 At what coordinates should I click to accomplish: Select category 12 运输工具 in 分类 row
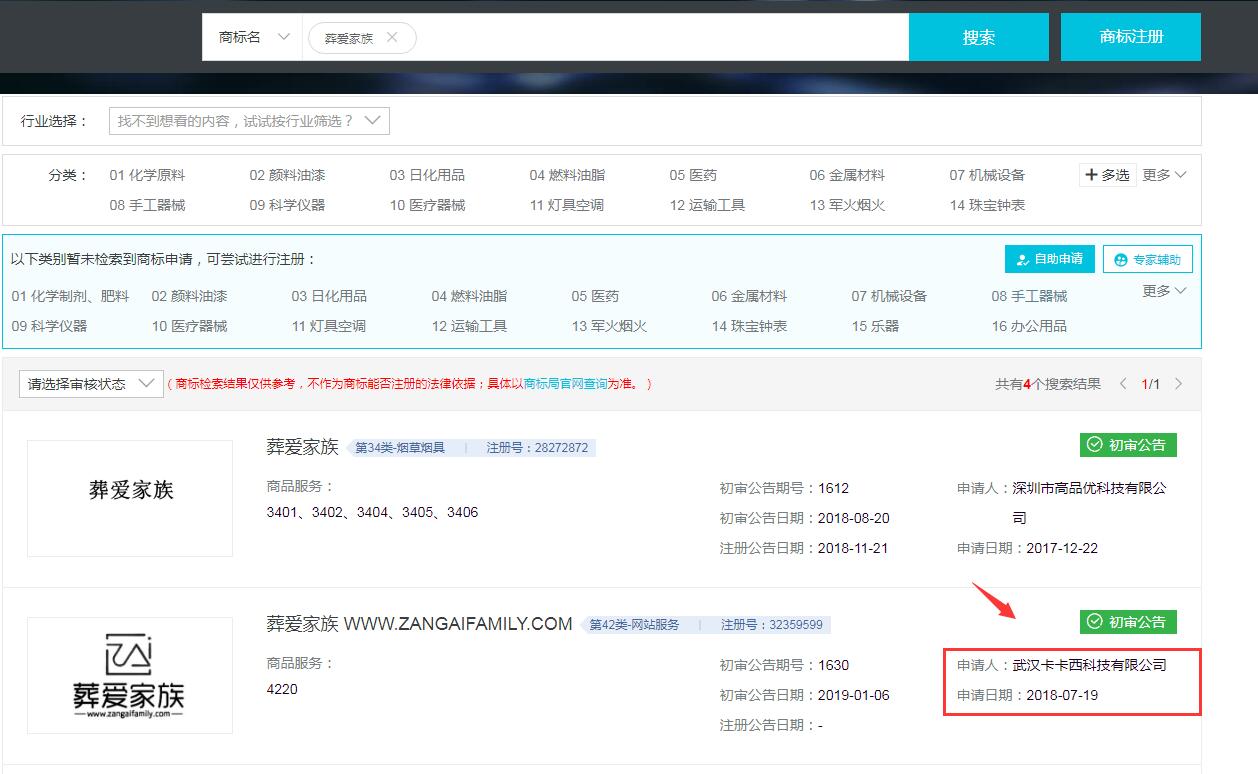tap(707, 205)
